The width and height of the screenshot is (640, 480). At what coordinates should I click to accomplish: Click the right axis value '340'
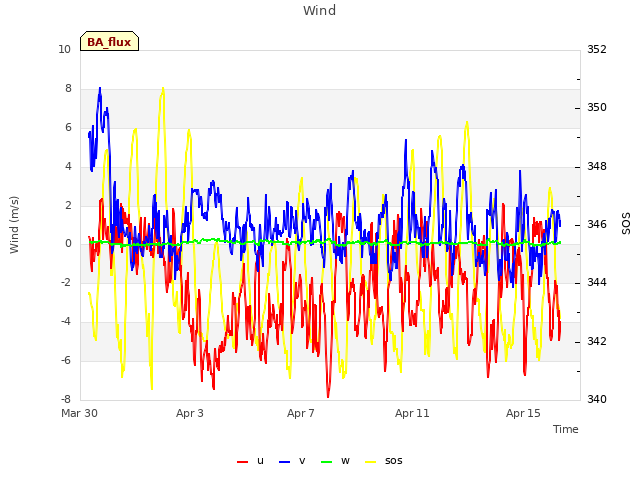coord(597,399)
